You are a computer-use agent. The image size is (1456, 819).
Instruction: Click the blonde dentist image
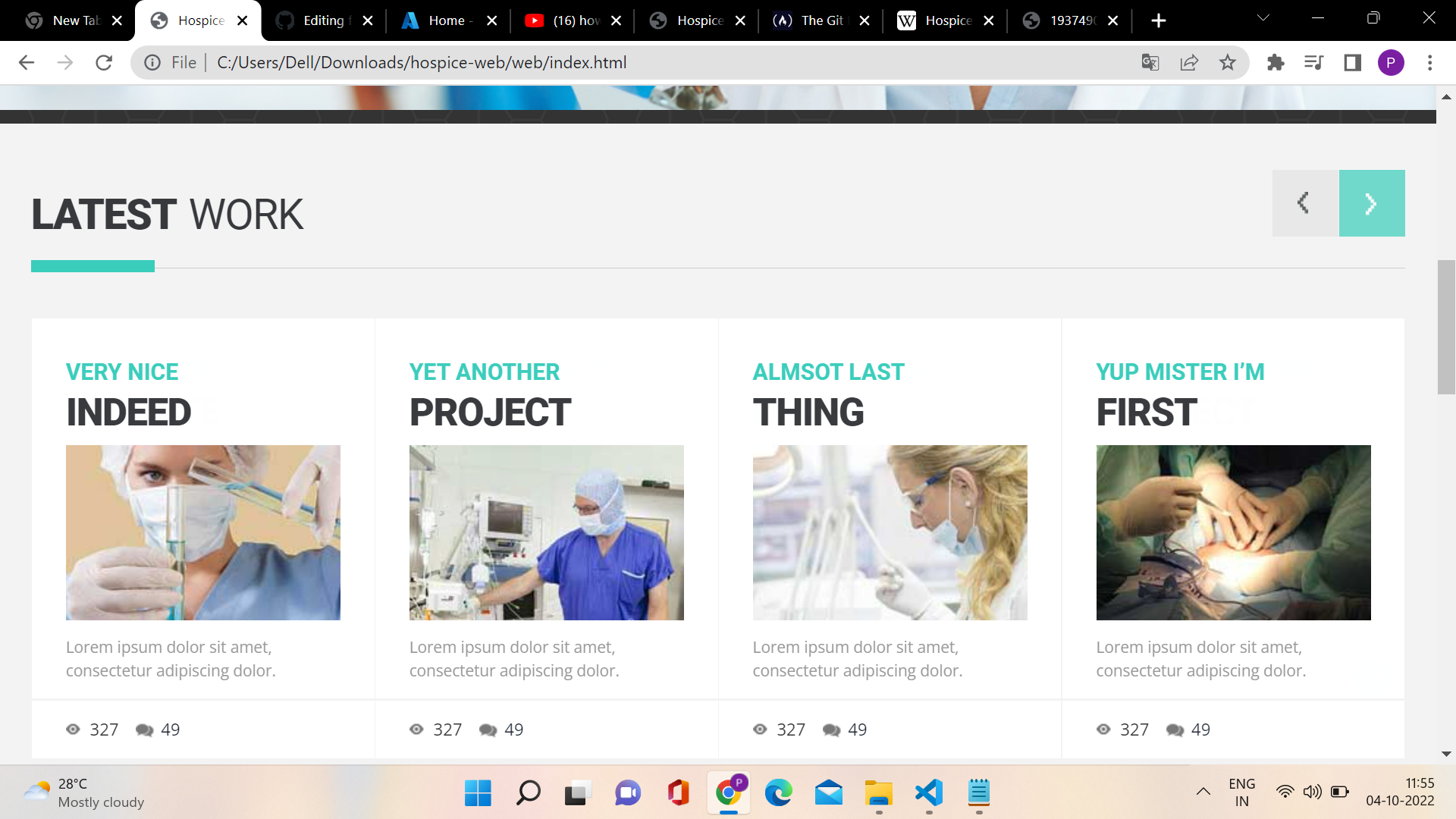(890, 532)
